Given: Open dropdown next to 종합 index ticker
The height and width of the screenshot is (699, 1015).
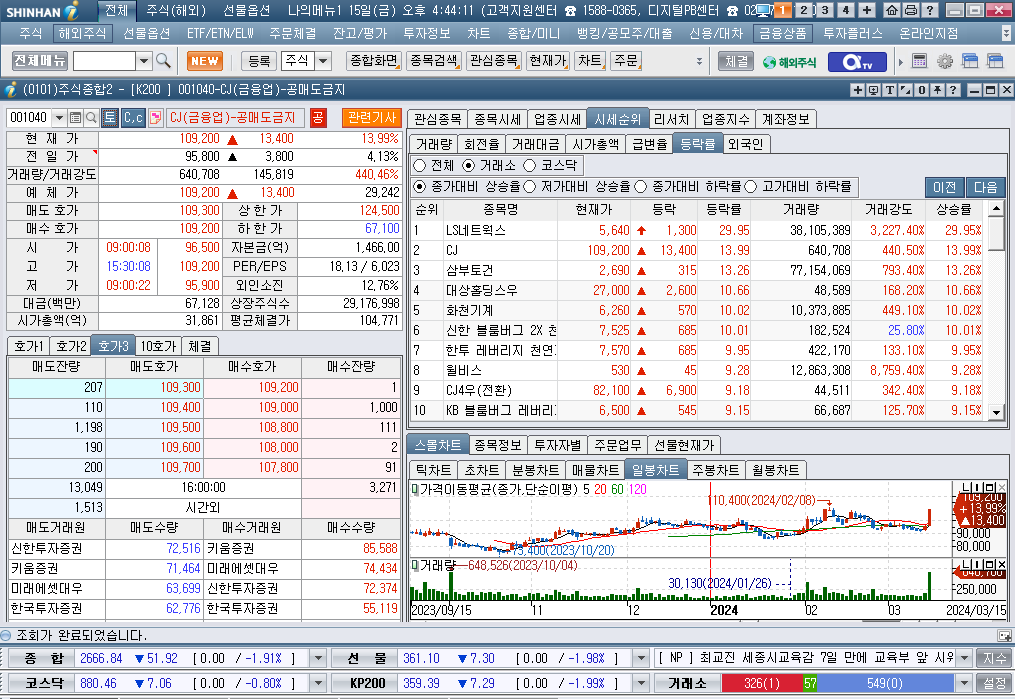Looking at the screenshot, I should (318, 659).
